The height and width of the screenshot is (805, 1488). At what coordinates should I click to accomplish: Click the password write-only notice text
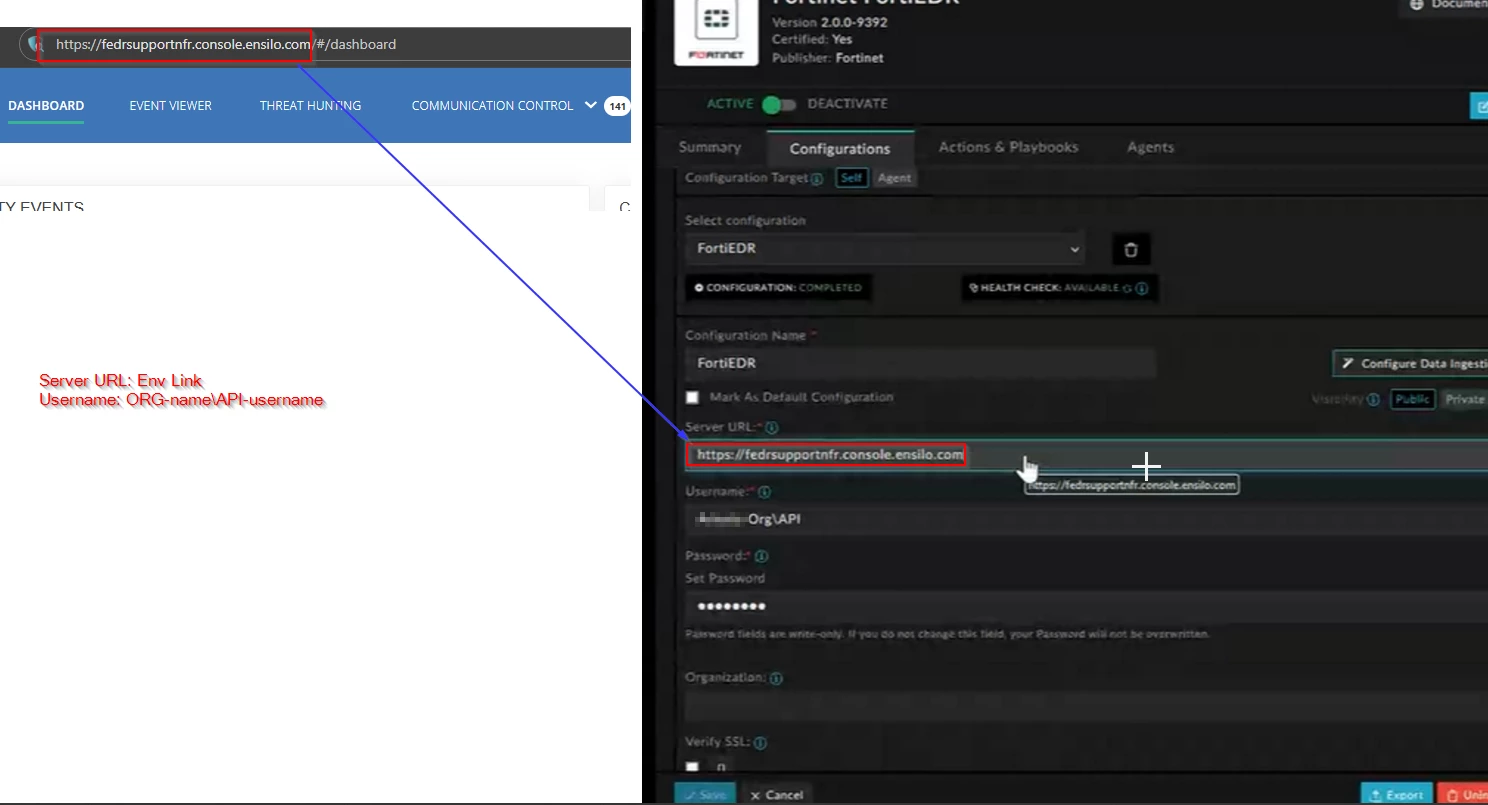(947, 634)
